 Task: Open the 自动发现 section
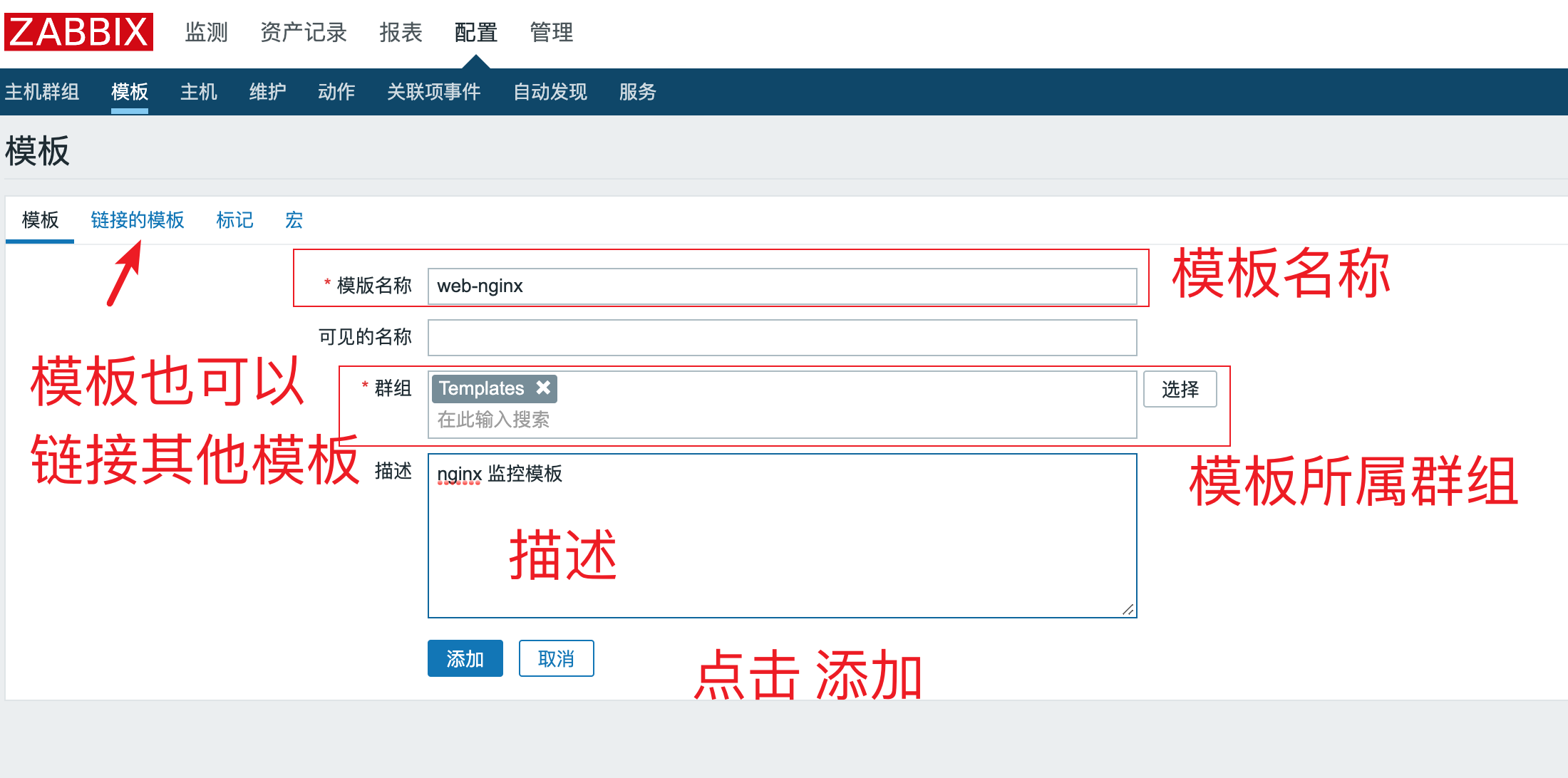(550, 92)
